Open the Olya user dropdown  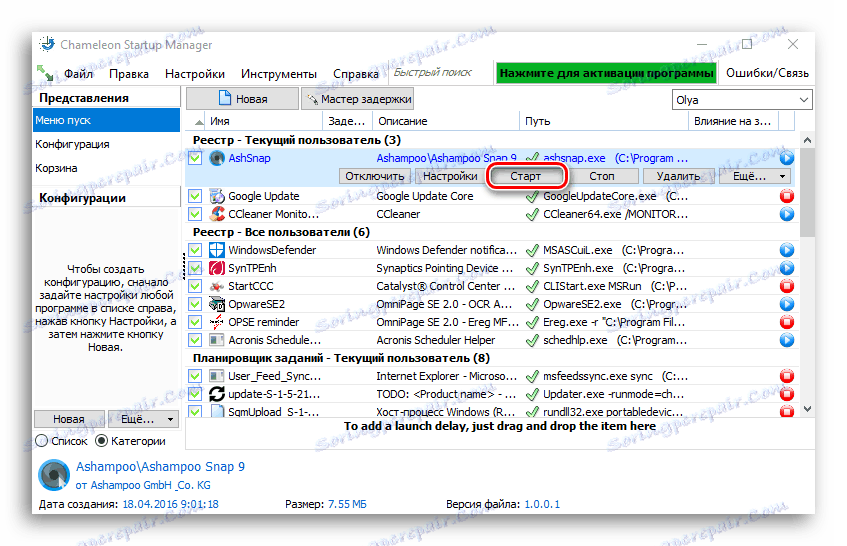click(x=742, y=100)
